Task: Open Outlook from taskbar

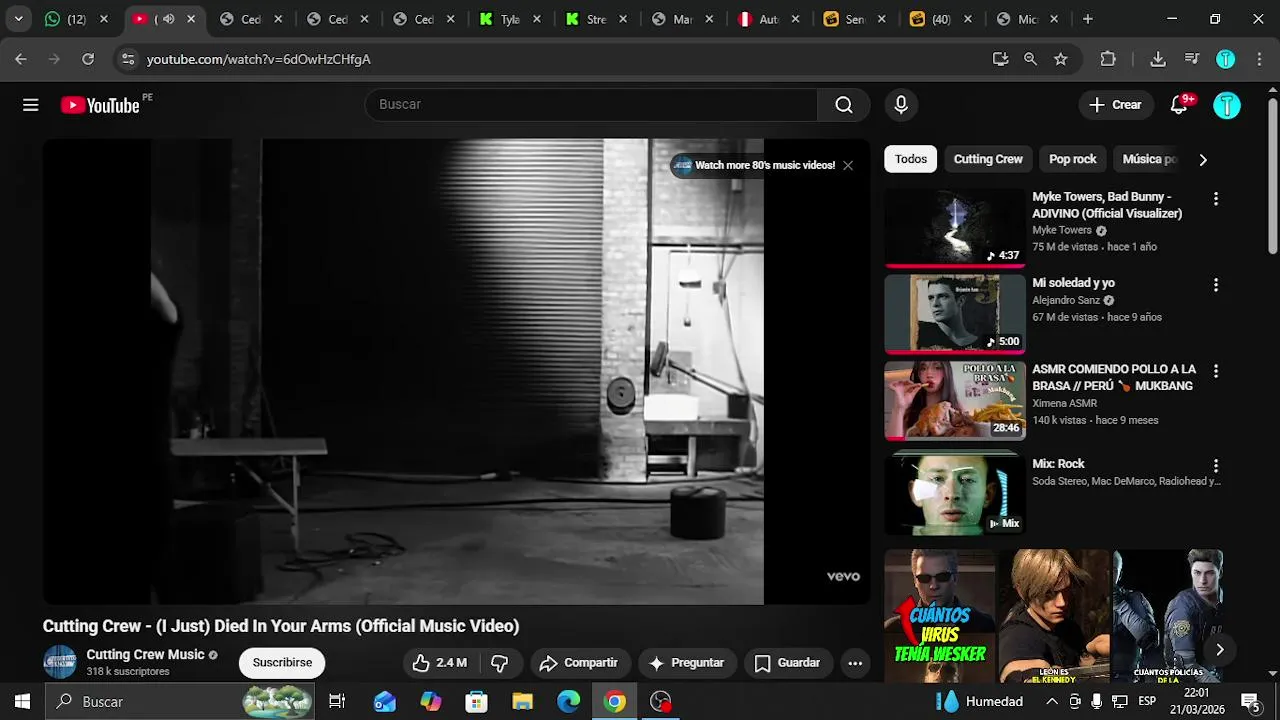Action: pos(385,701)
